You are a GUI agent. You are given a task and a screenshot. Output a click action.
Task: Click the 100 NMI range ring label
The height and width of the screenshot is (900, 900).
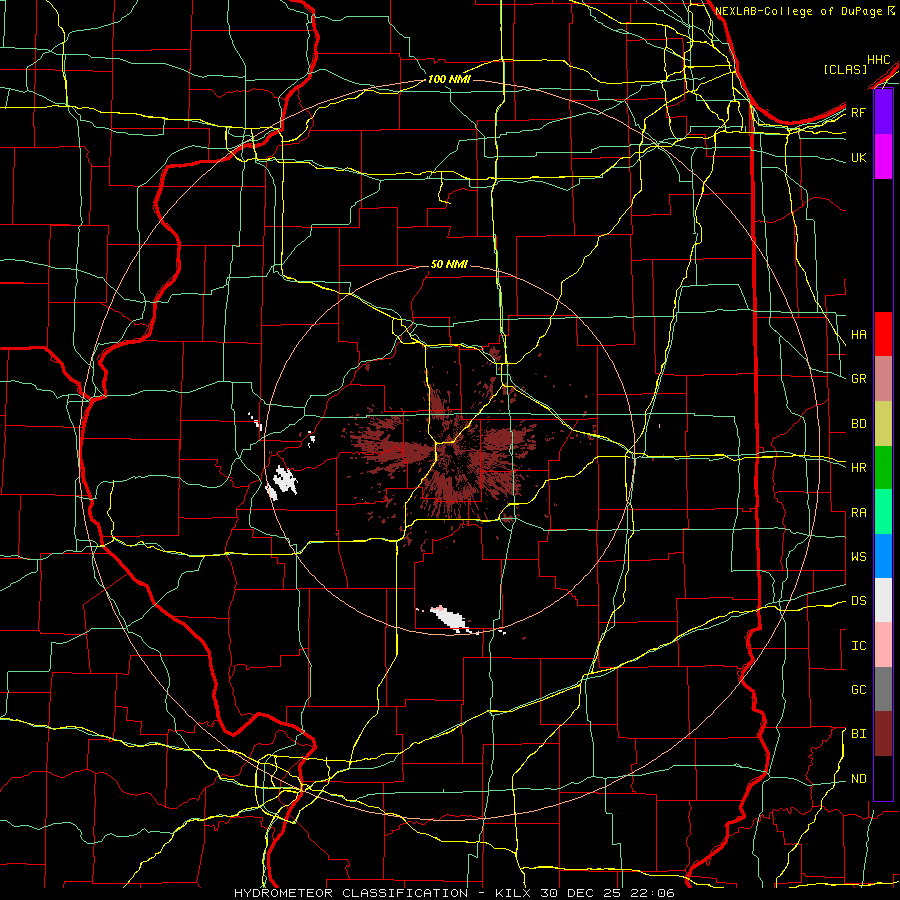pyautogui.click(x=449, y=79)
